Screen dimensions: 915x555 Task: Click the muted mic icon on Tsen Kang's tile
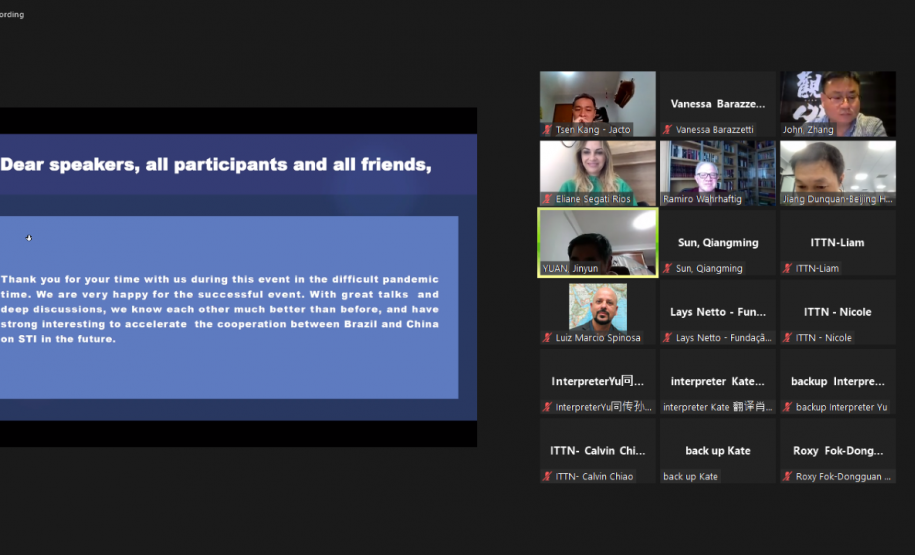coord(548,130)
